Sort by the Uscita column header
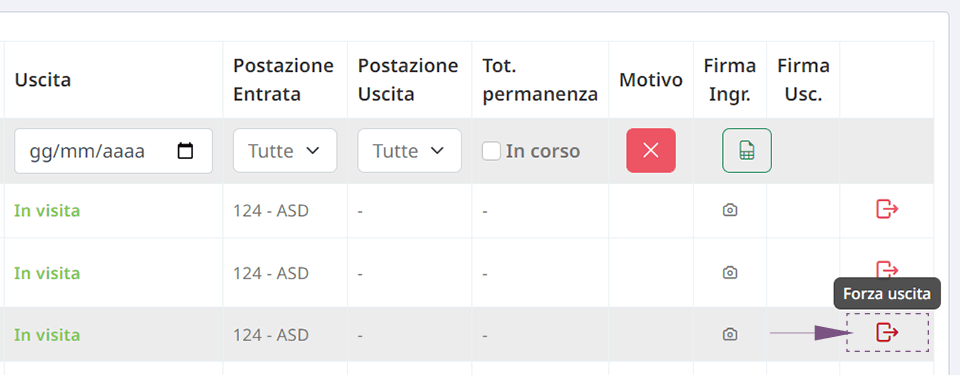This screenshot has height=375, width=960. (43, 80)
